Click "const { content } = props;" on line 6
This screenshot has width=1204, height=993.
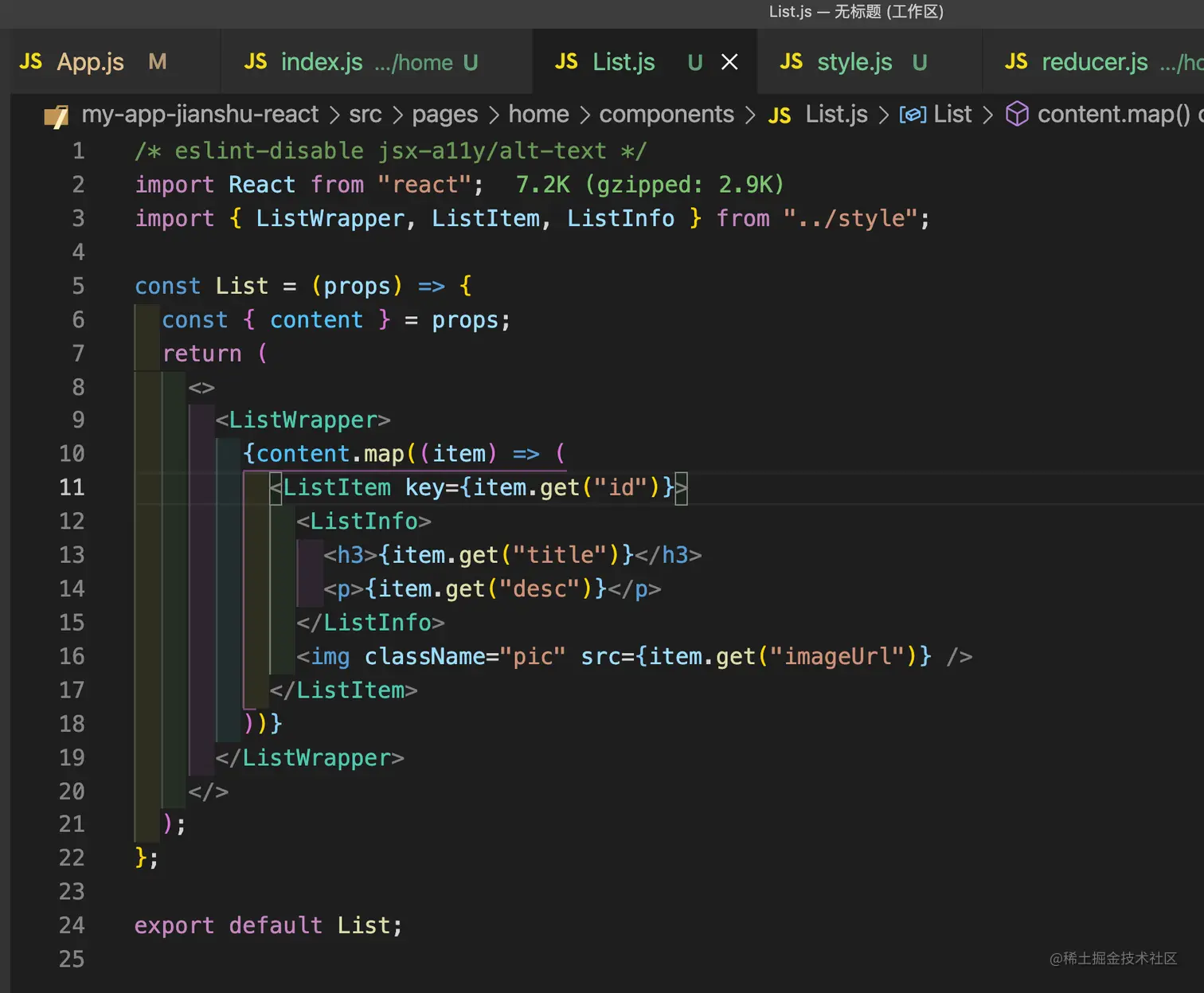(336, 320)
